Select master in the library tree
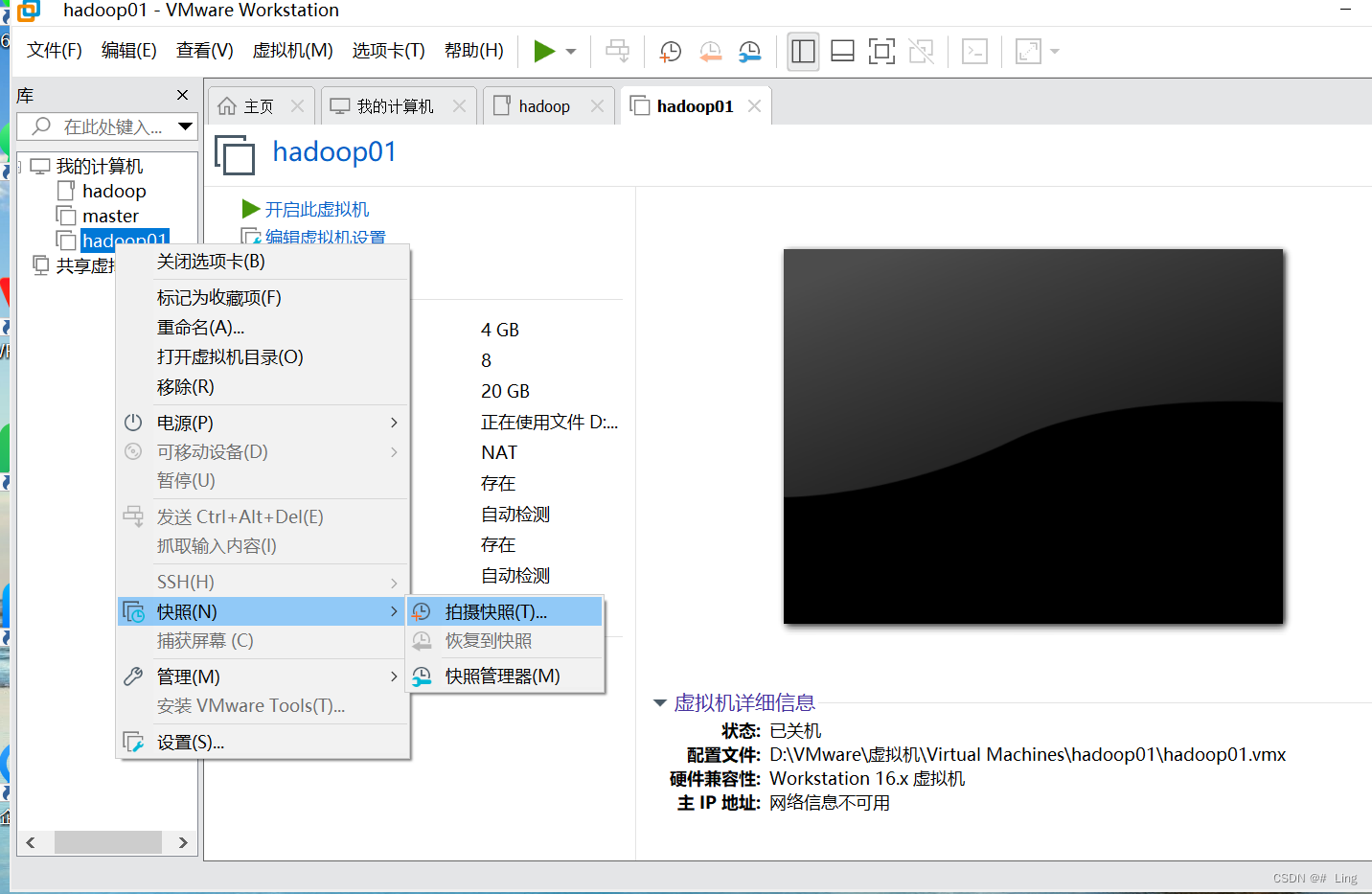This screenshot has width=1372, height=894. 110,216
